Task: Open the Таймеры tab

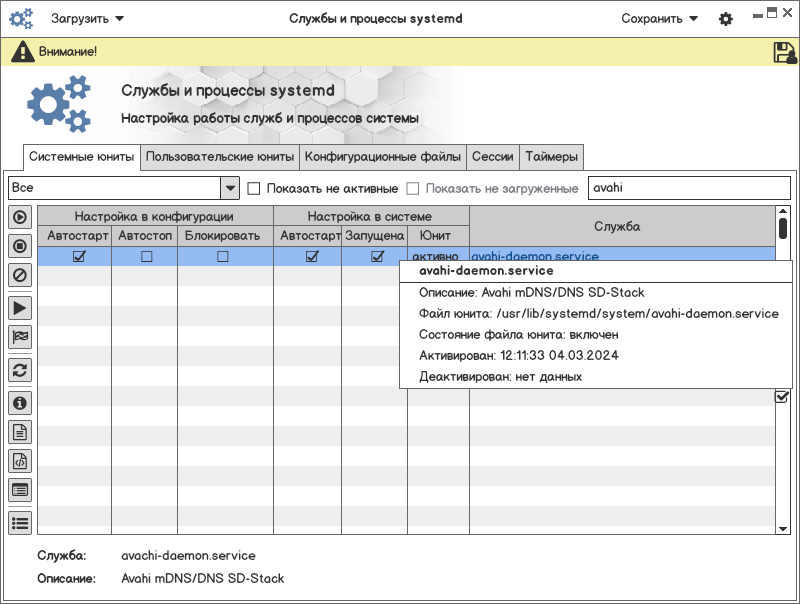Action: click(x=551, y=157)
